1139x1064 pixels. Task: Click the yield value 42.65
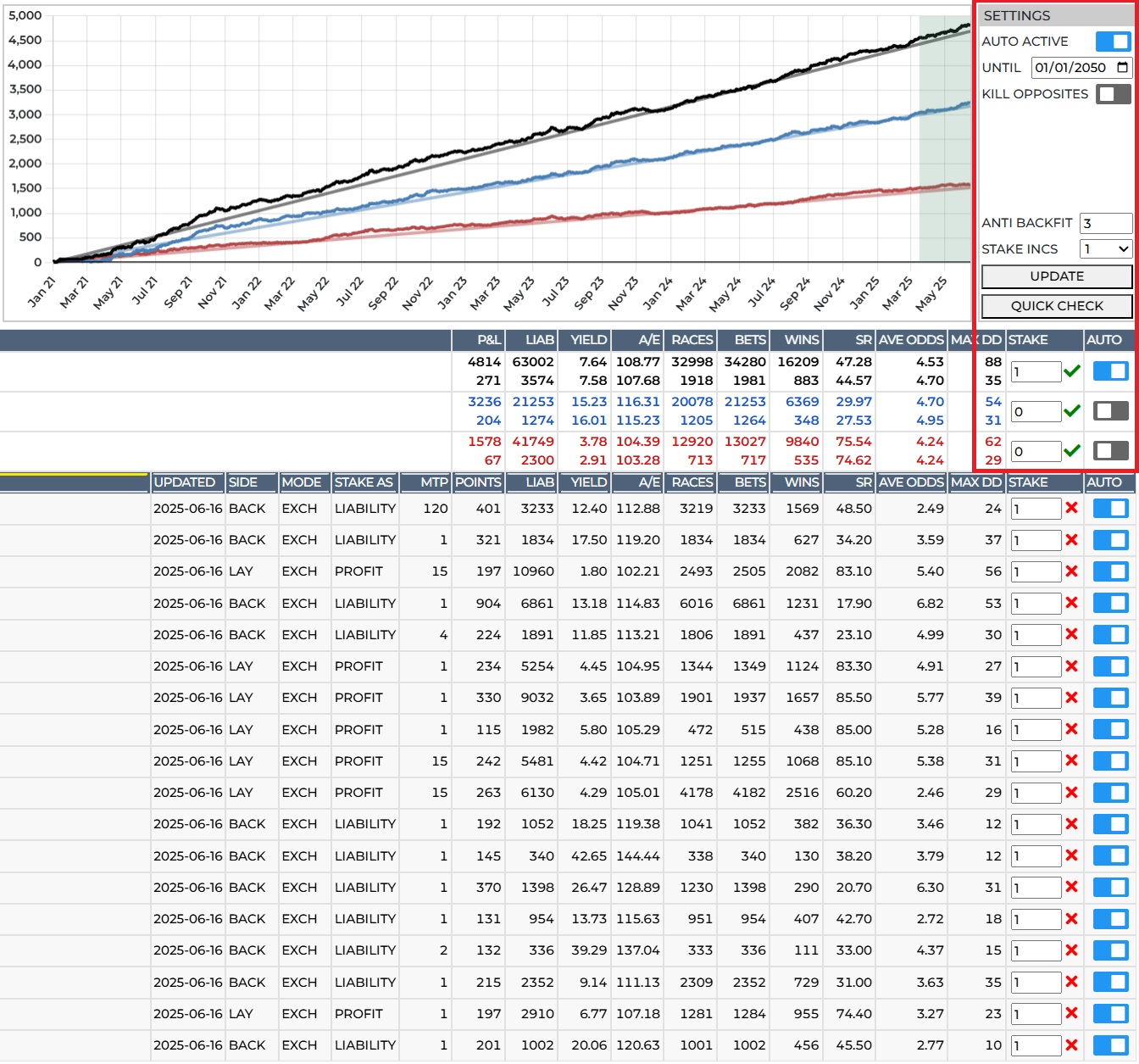589,856
